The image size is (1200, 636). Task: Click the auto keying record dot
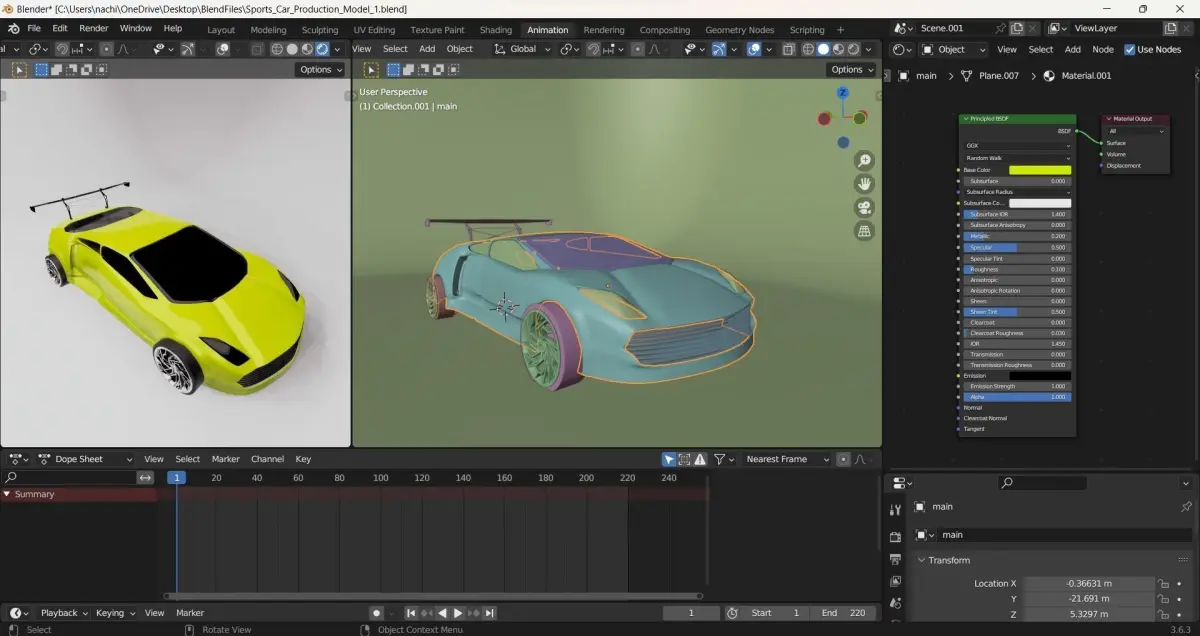tap(376, 613)
